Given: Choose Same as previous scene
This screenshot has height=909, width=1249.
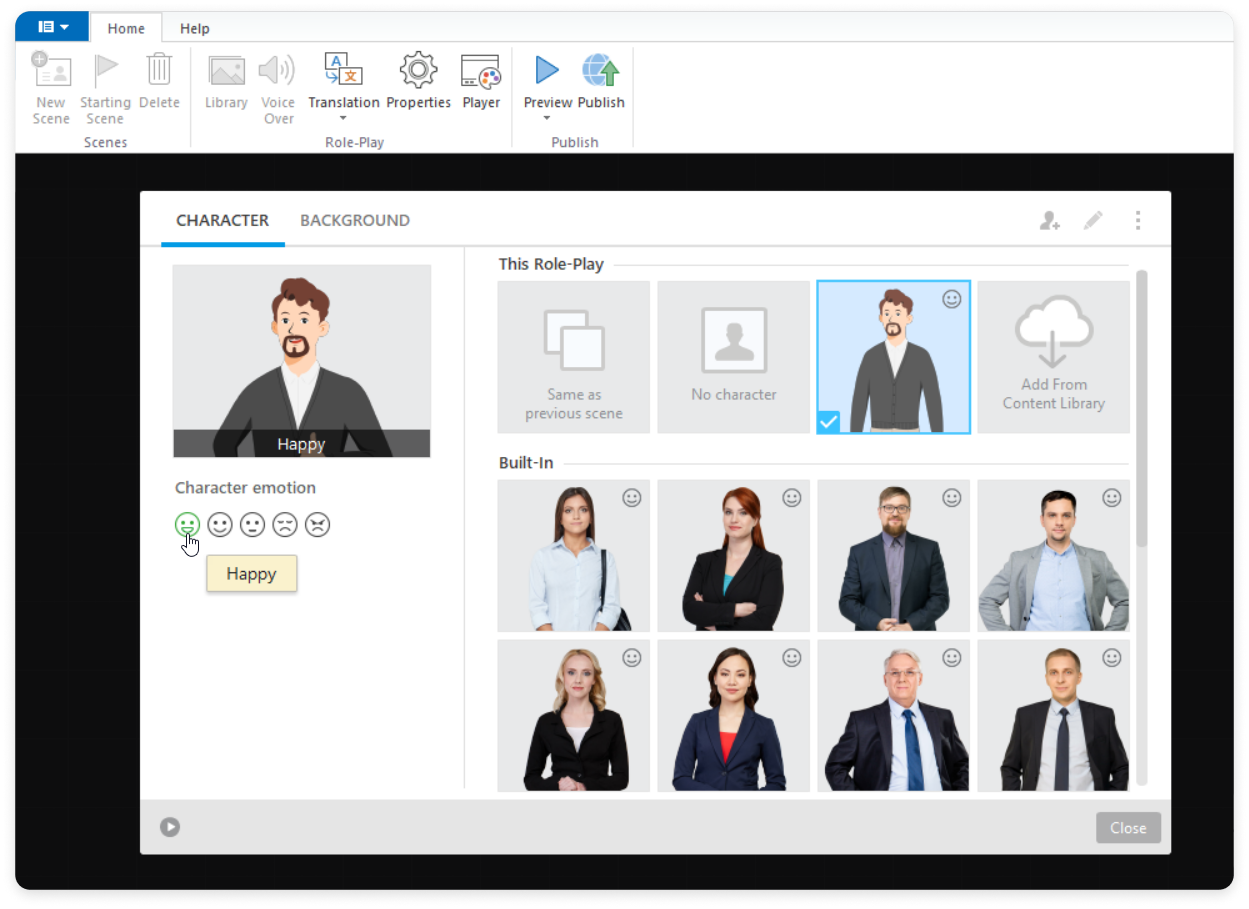Looking at the screenshot, I should tap(574, 357).
